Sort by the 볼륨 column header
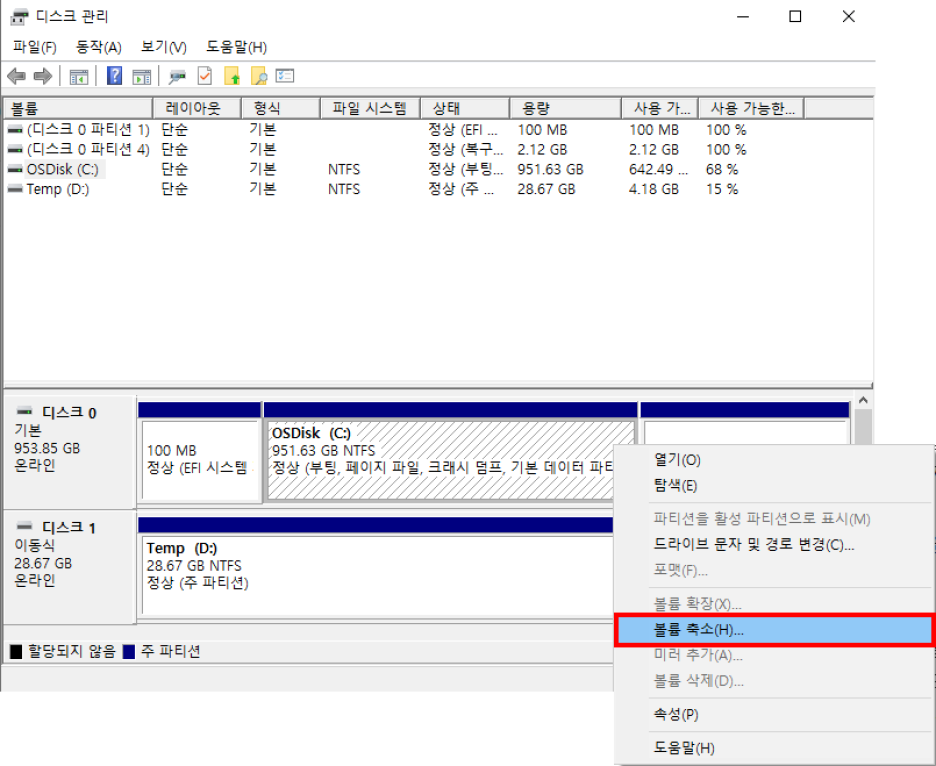This screenshot has height=766, width=936. click(x=78, y=108)
